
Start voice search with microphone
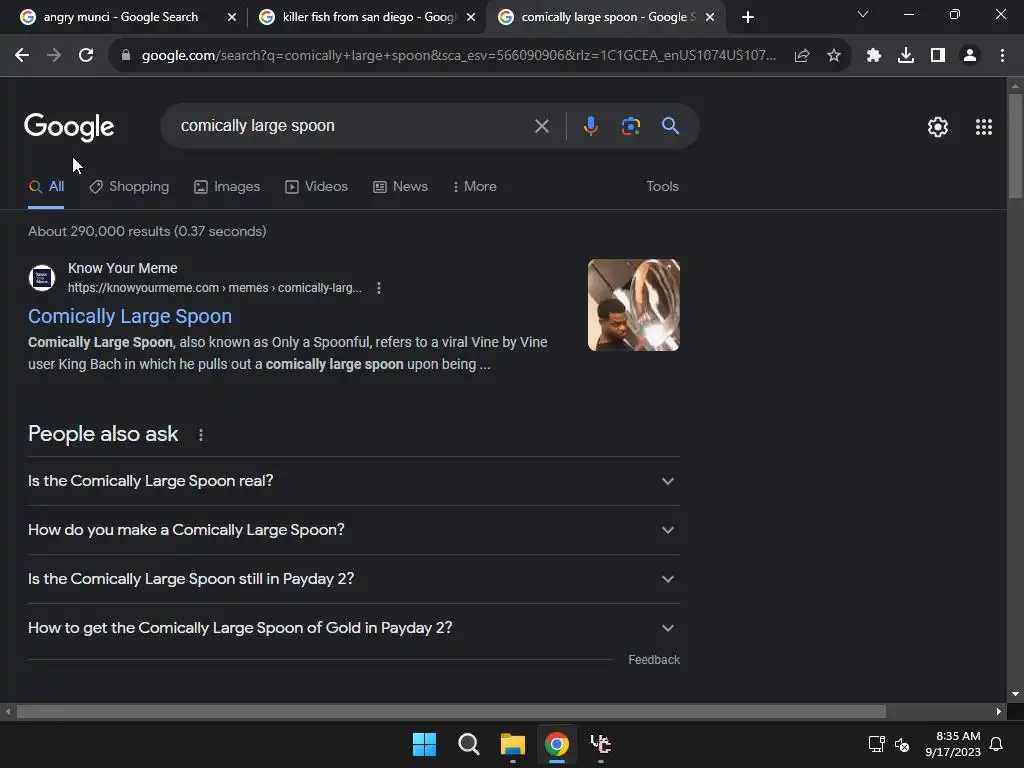coord(590,126)
